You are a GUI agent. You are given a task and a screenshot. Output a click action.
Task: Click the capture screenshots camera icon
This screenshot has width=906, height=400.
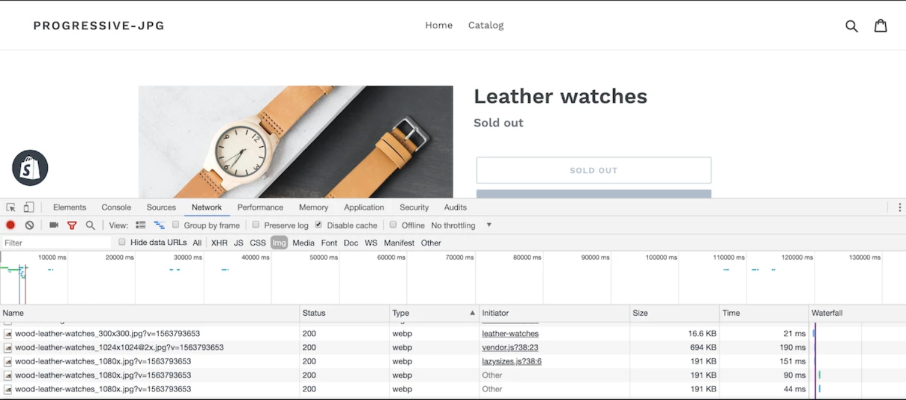coord(54,225)
